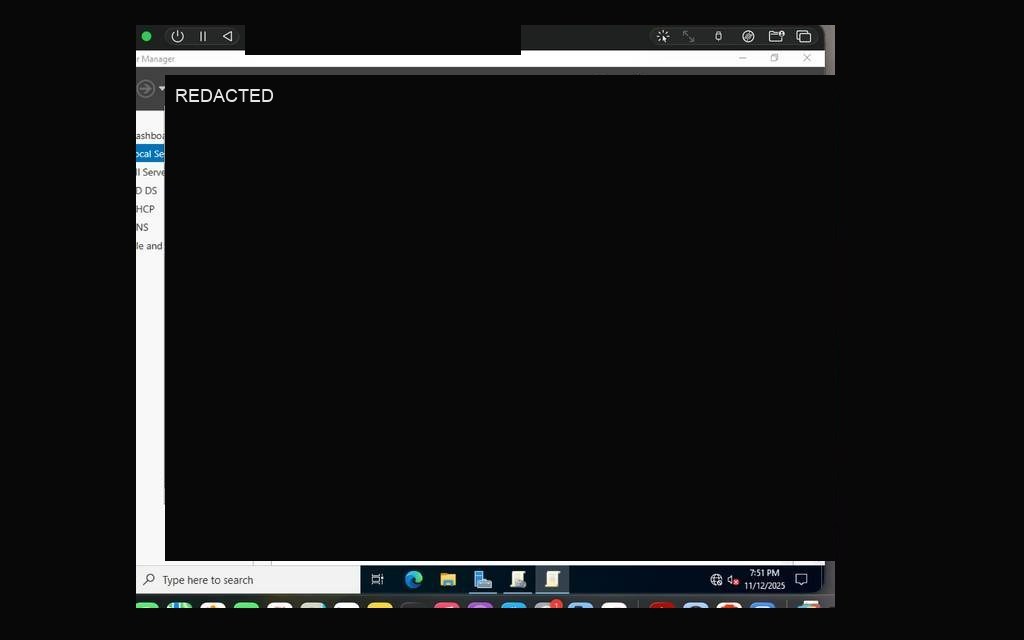Open the Windows notification center icon

(801, 579)
